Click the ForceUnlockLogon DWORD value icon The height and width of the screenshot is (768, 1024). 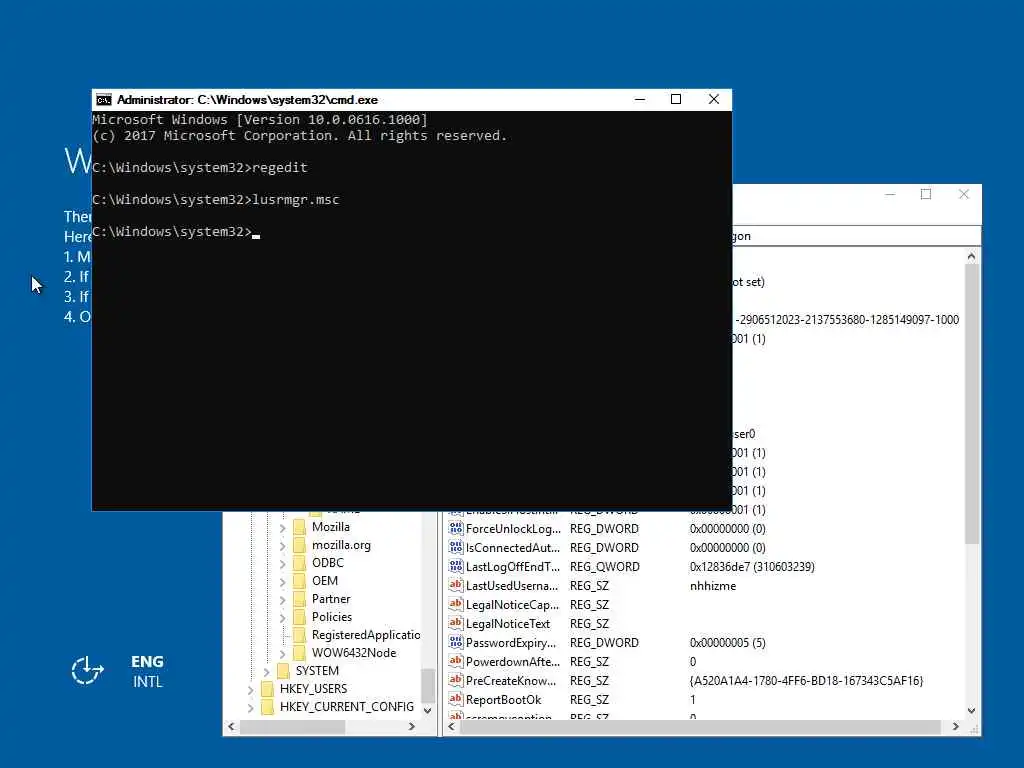point(456,528)
